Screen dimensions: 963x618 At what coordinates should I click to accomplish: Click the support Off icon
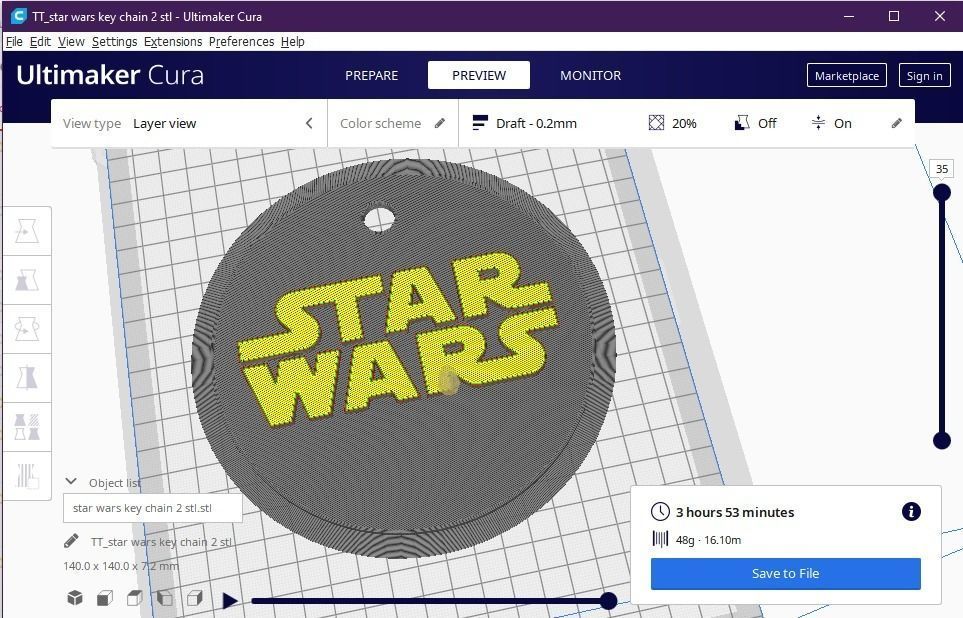click(x=742, y=123)
